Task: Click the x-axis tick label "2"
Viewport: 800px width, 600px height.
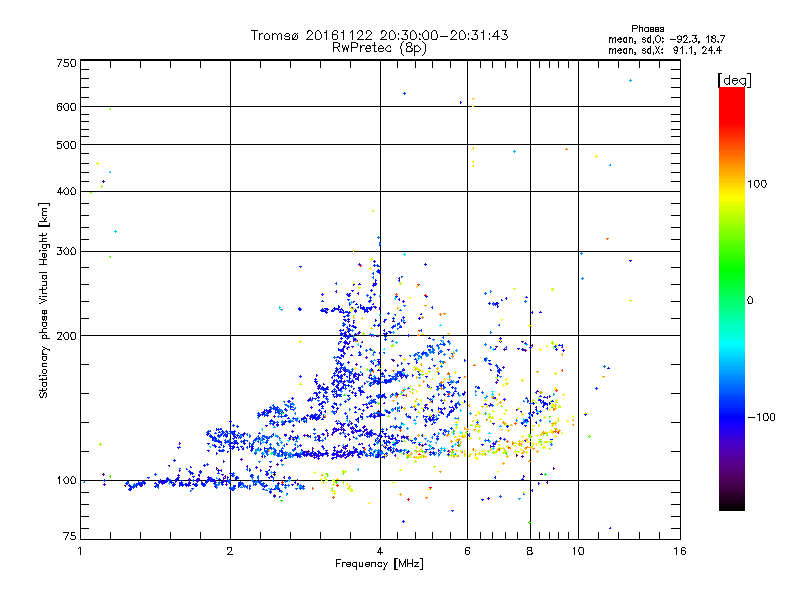Action: [230, 551]
